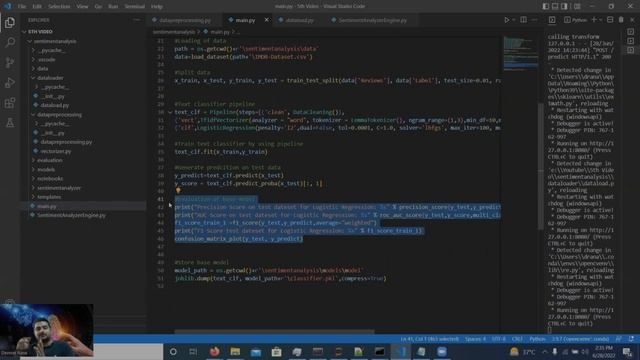
Task: Kill the terminal with trash icon
Action: click(x=621, y=20)
